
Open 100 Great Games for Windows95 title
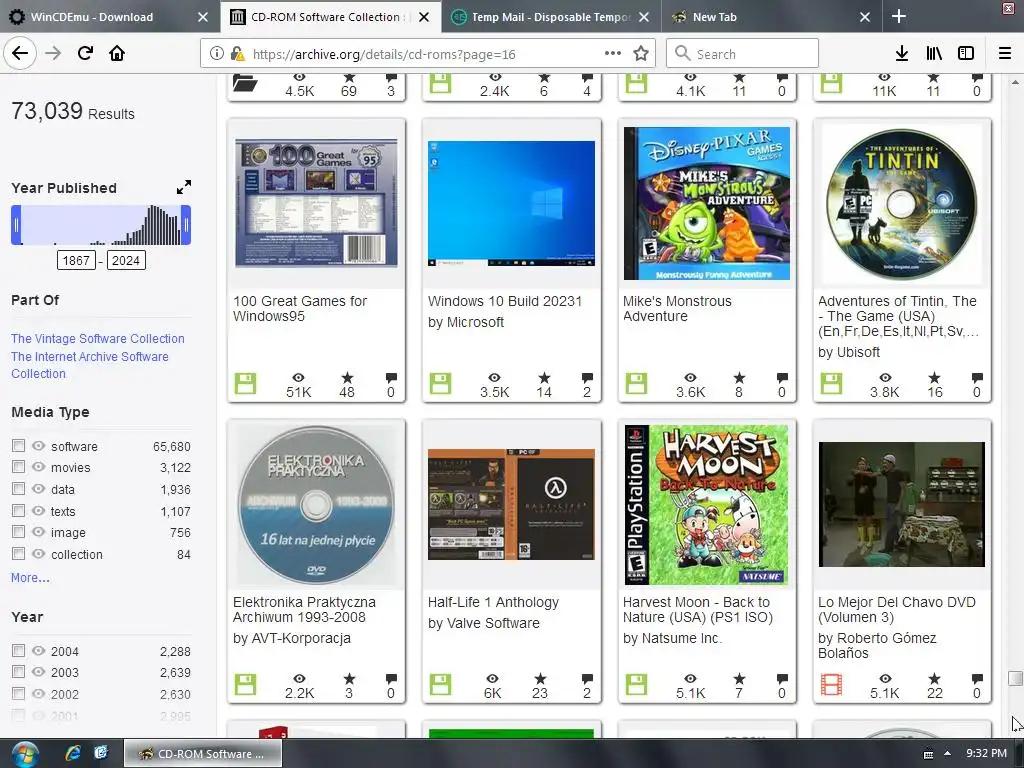(x=300, y=308)
